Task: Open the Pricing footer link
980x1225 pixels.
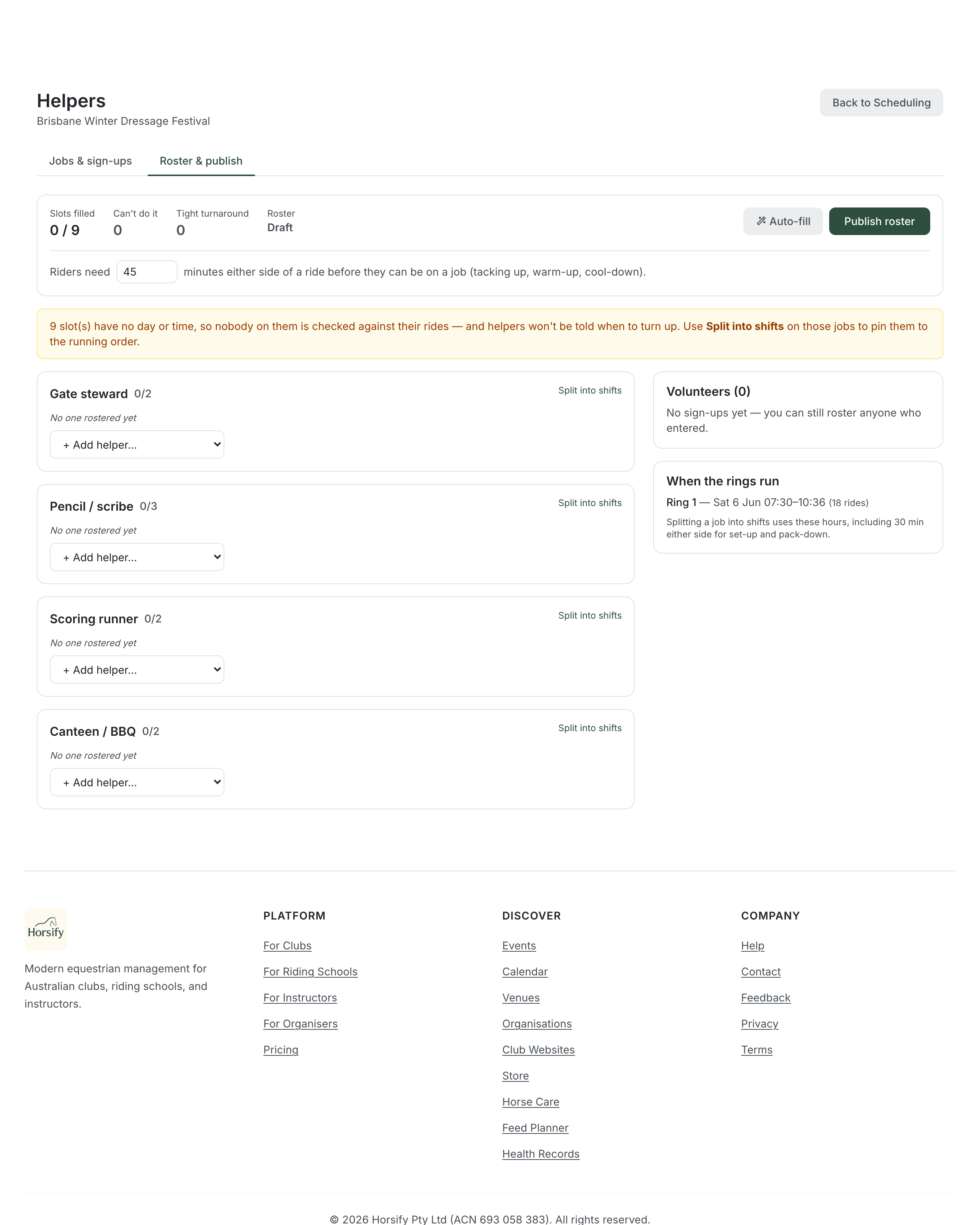Action: click(x=281, y=1049)
